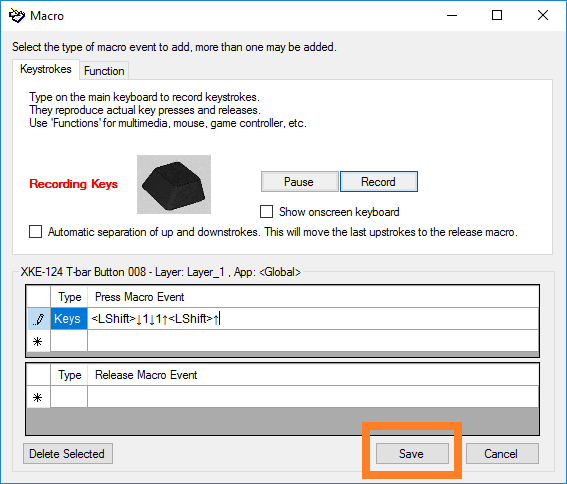
Task: Click the empty Release Macro Event cell
Action: (313, 397)
